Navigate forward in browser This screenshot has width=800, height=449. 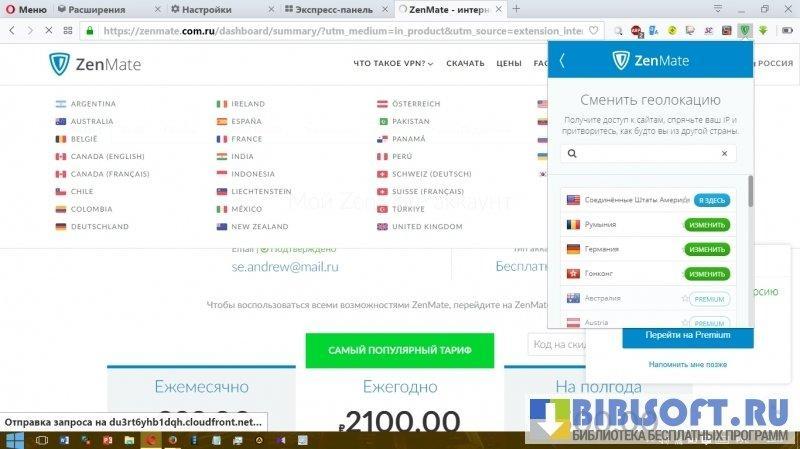30,31
